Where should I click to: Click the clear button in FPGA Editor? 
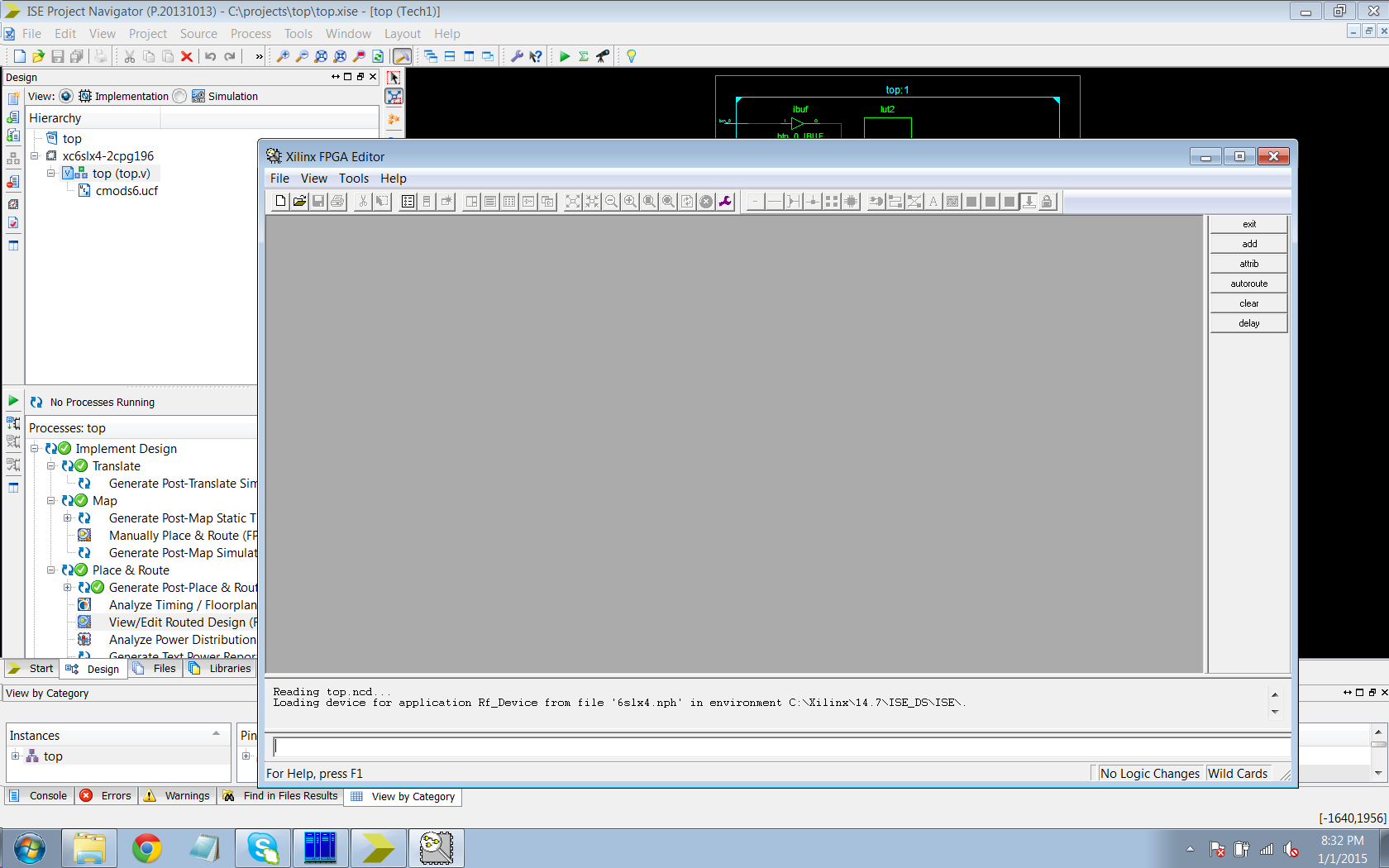(1248, 303)
